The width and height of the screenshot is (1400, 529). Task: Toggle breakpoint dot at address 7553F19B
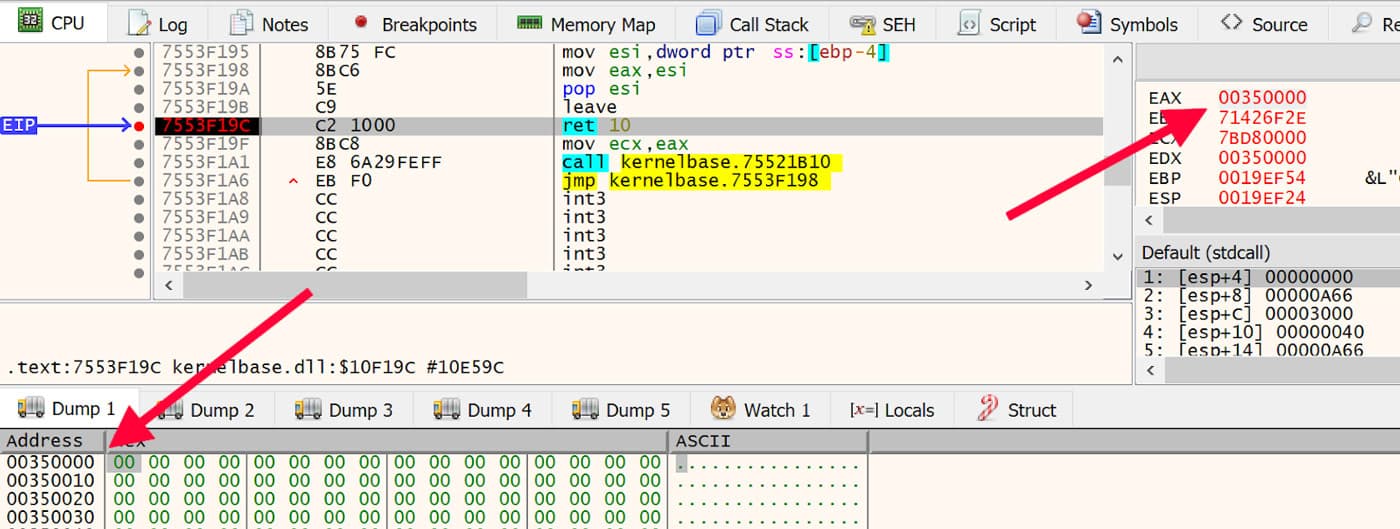click(139, 107)
